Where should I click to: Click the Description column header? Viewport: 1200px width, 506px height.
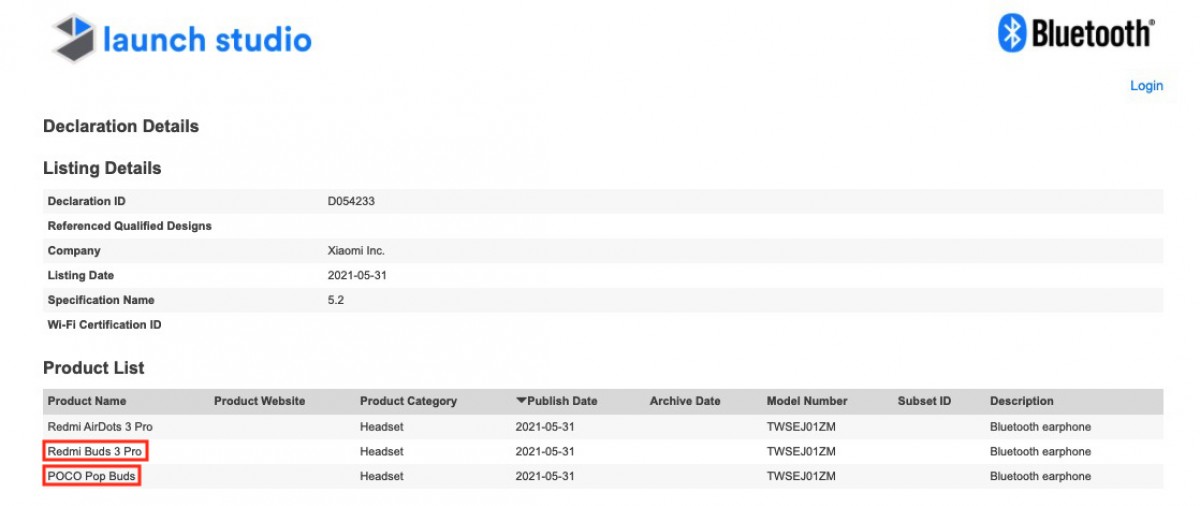(x=1022, y=401)
